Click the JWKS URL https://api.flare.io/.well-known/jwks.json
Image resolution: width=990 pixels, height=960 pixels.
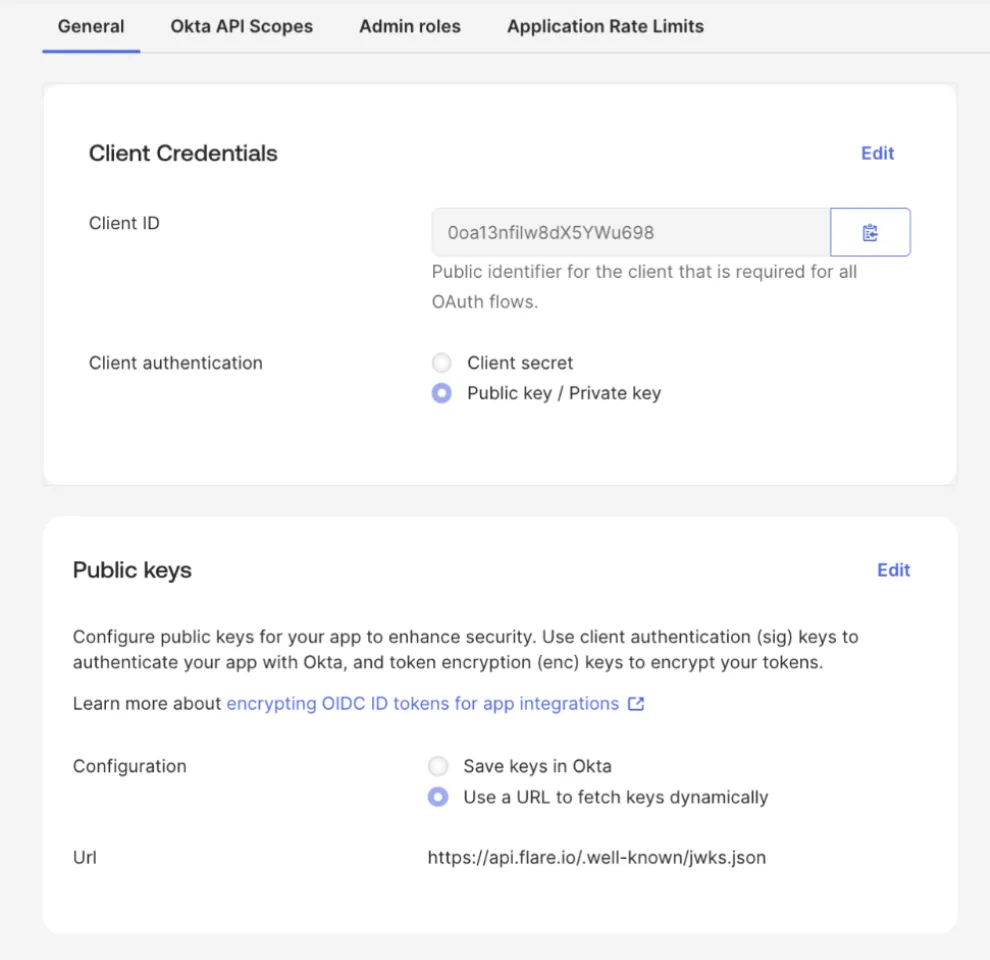tap(597, 858)
